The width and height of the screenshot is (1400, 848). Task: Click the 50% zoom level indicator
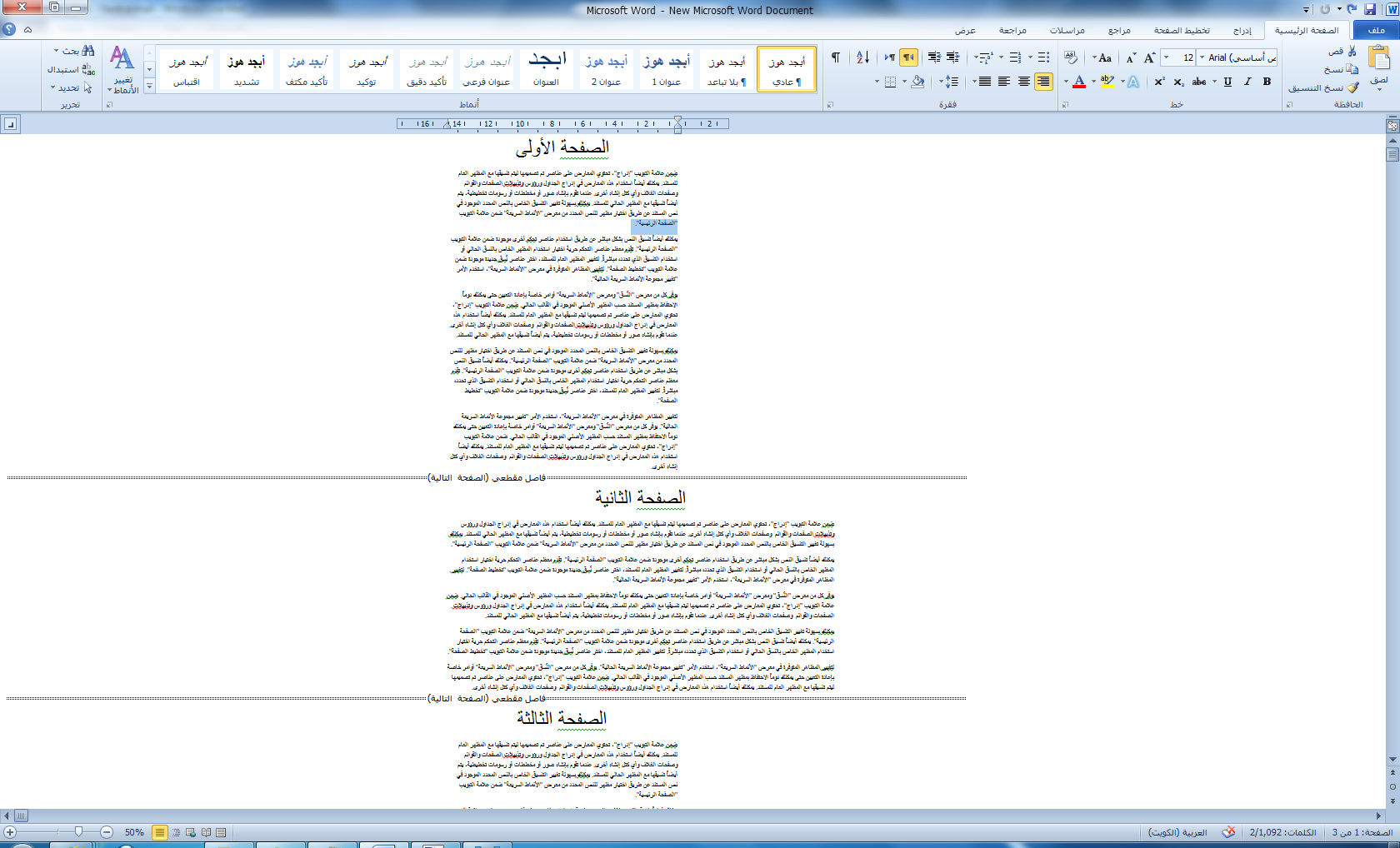point(134,832)
